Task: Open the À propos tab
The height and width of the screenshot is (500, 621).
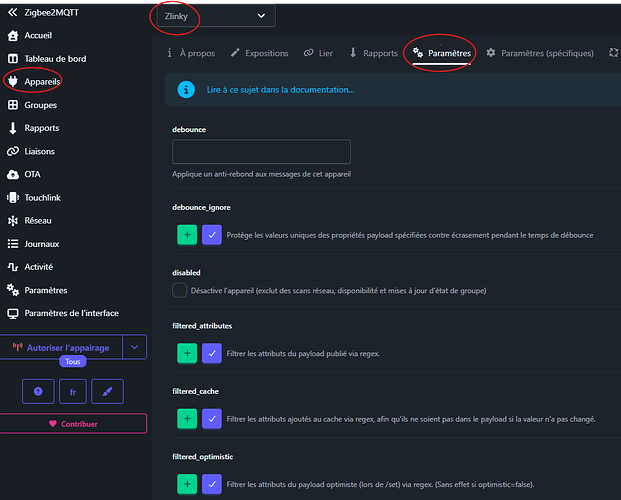Action: click(189, 53)
